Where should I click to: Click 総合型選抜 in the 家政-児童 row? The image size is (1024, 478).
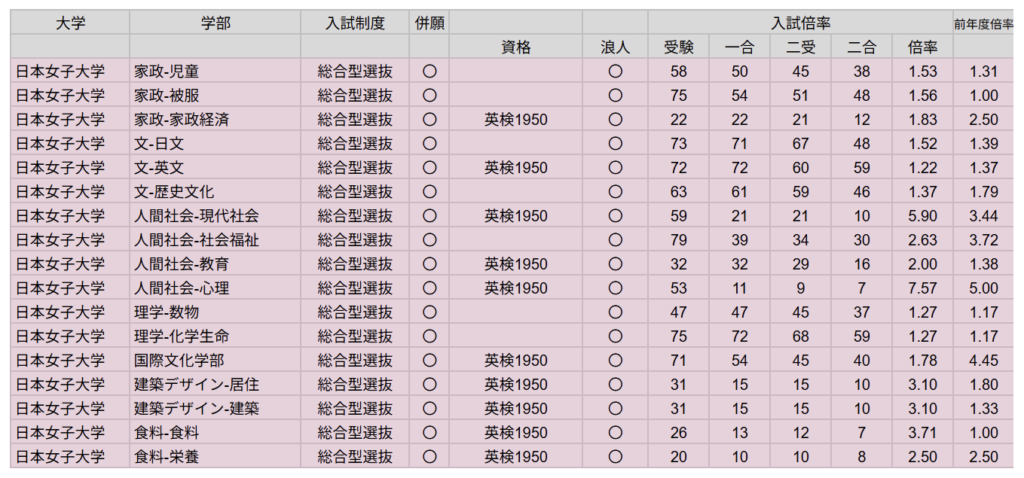tap(355, 71)
